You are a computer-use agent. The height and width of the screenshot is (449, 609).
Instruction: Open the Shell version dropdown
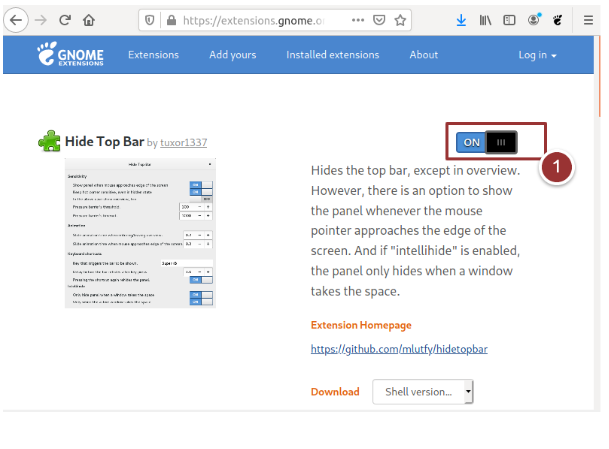(423, 392)
